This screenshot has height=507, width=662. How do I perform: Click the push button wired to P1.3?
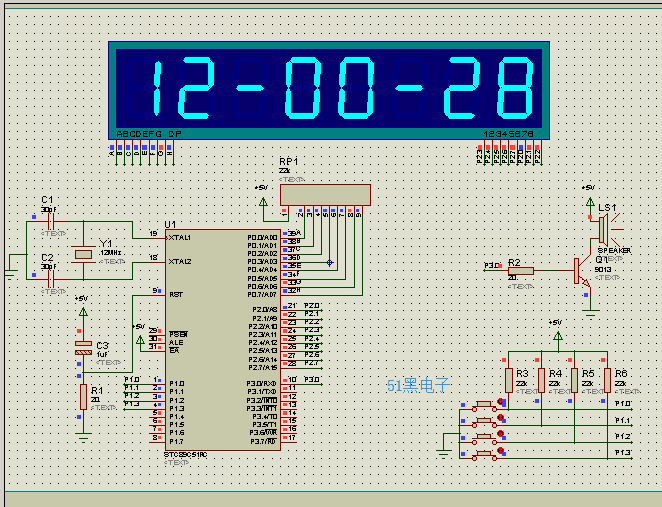coord(484,455)
